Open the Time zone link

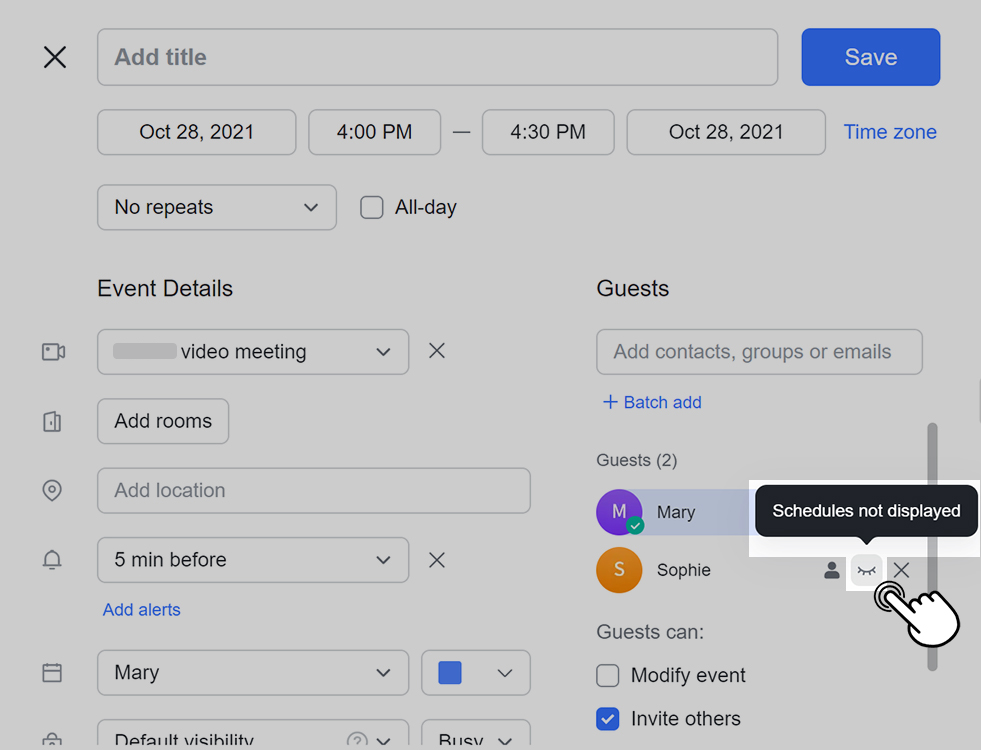[x=890, y=132]
